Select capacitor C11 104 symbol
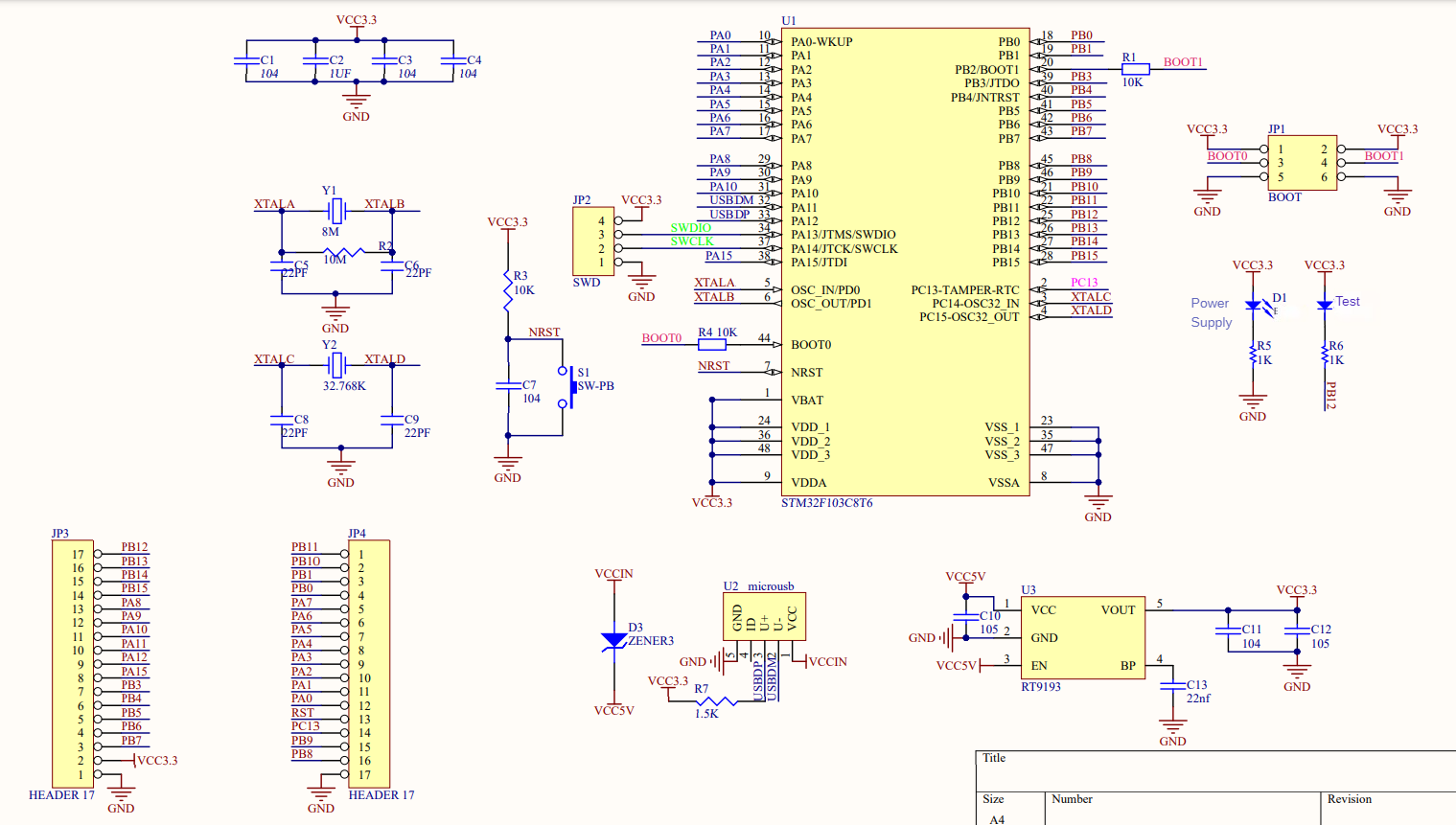 coord(1228,630)
